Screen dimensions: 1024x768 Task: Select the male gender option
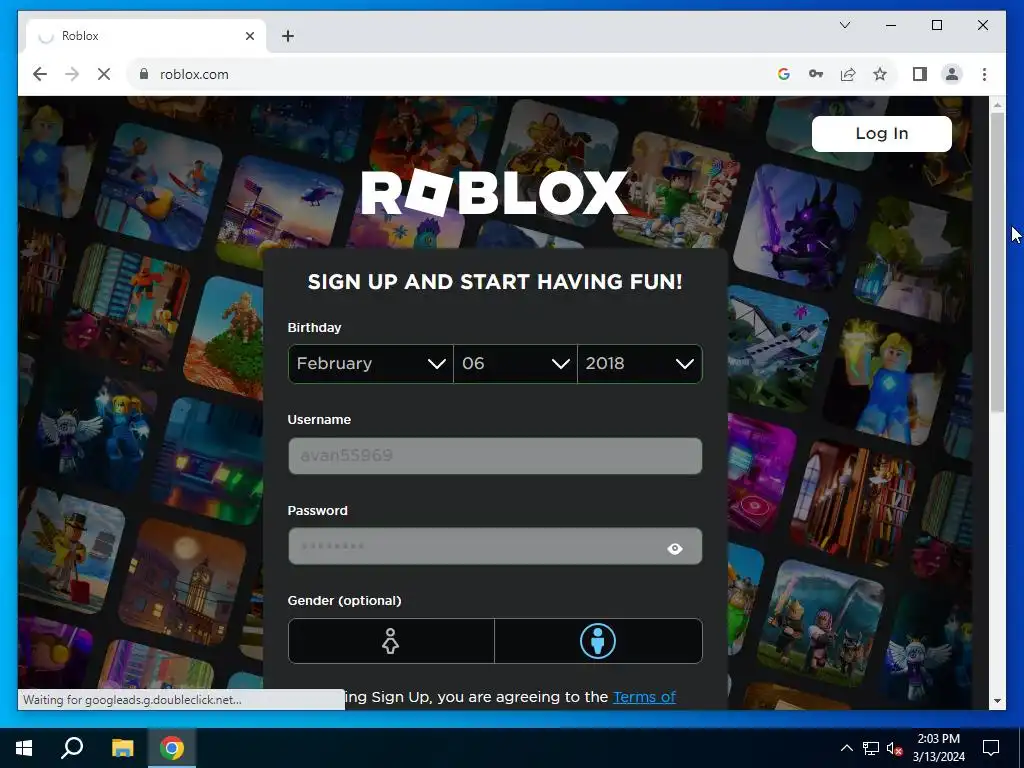pos(598,641)
